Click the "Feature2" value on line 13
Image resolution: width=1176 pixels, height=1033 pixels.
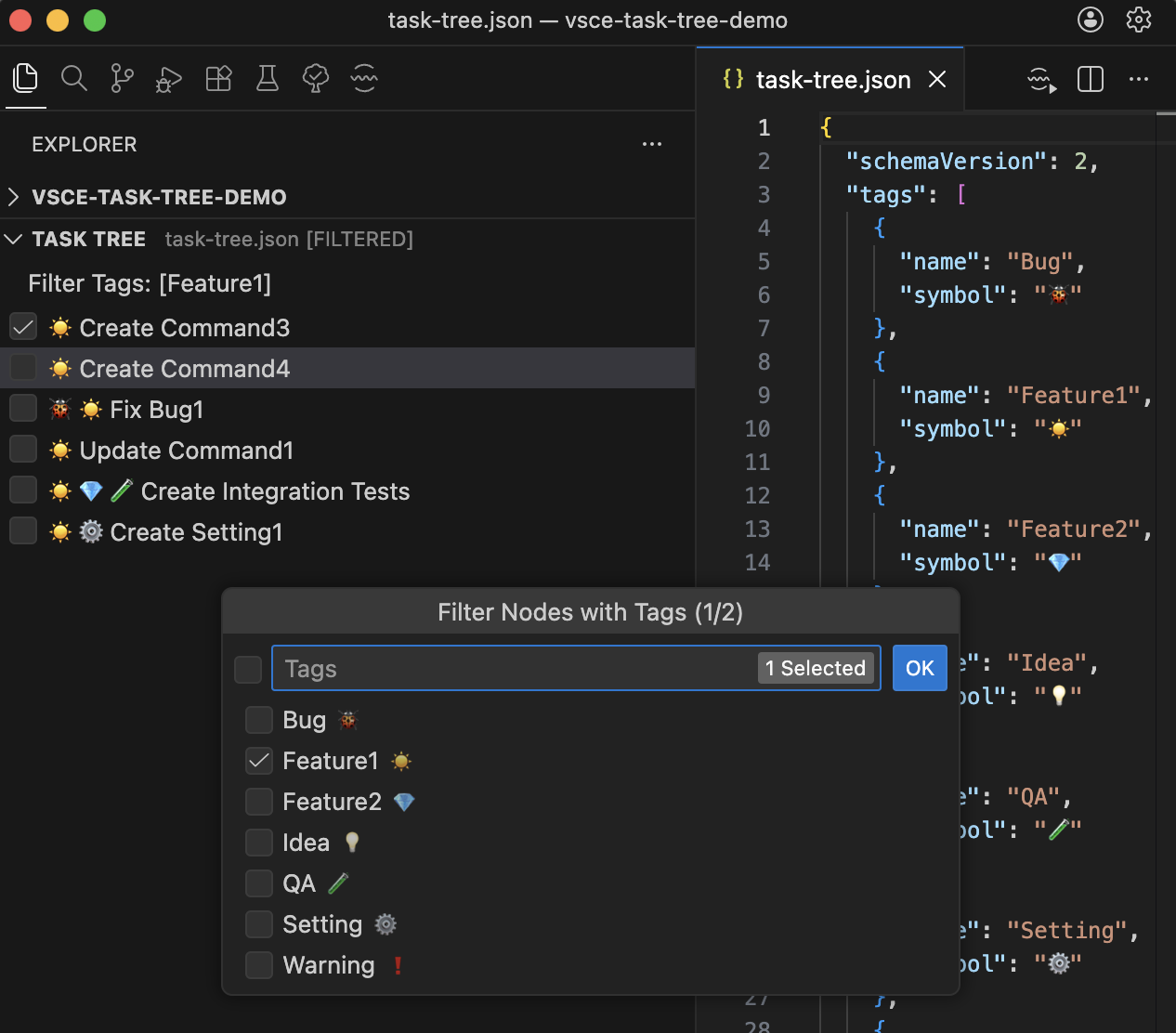tap(1074, 529)
